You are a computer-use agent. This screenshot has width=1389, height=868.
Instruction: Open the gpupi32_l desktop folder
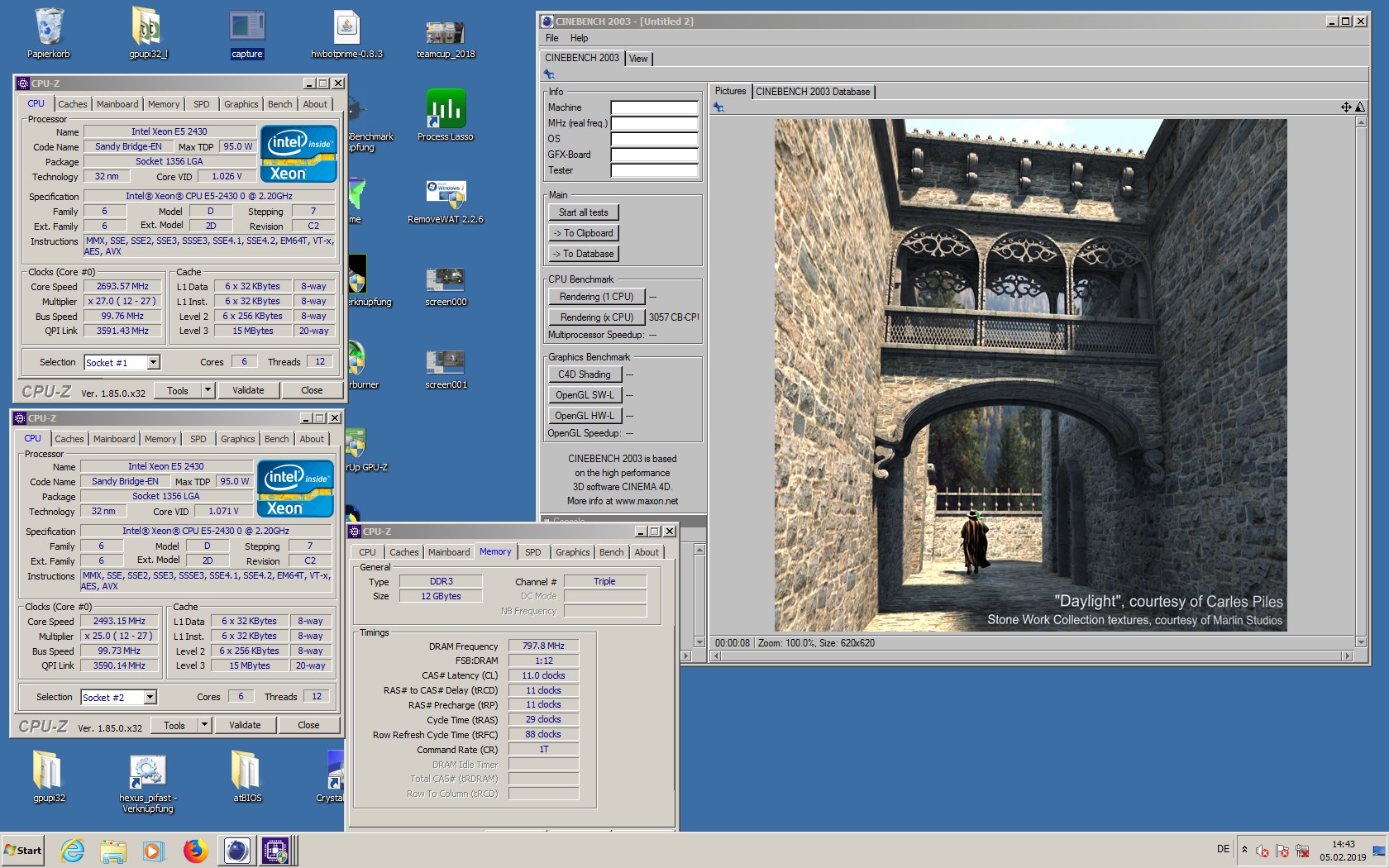click(148, 33)
